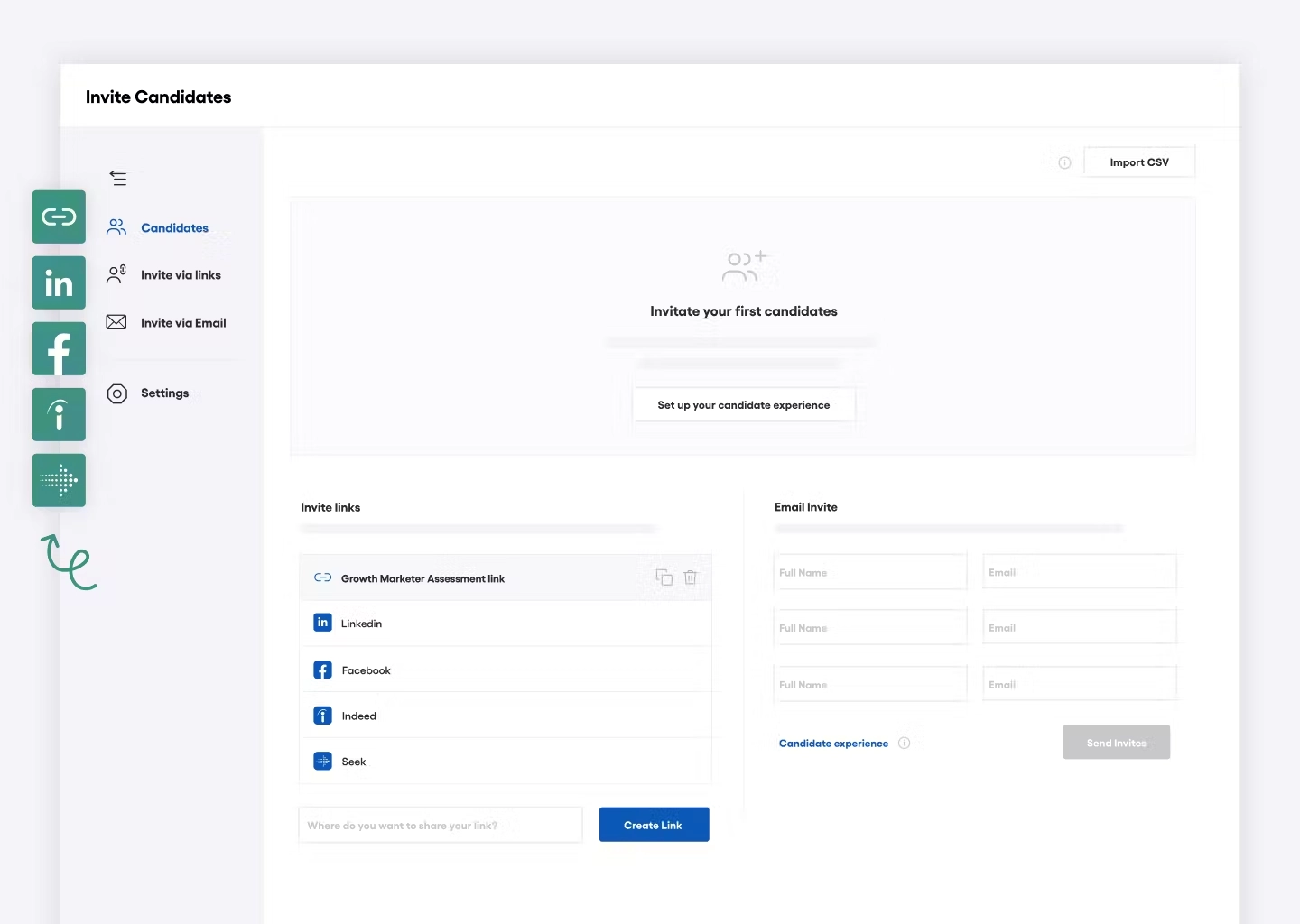Open the Candidates menu item
1300x924 pixels.
point(174,228)
